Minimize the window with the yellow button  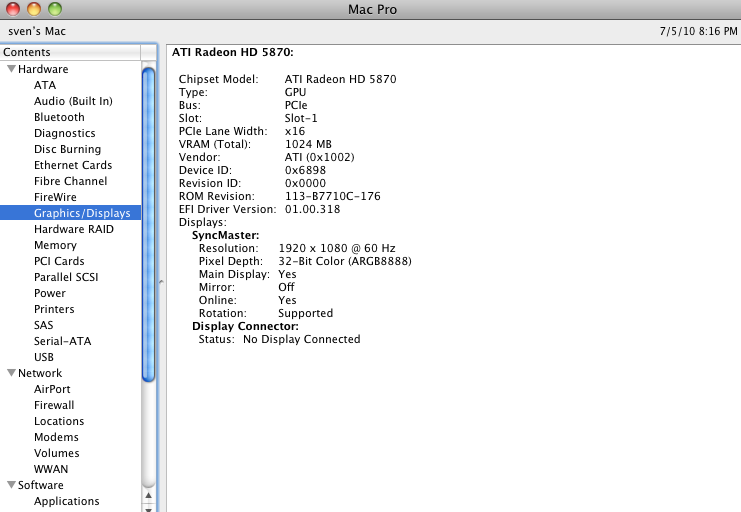point(34,9)
